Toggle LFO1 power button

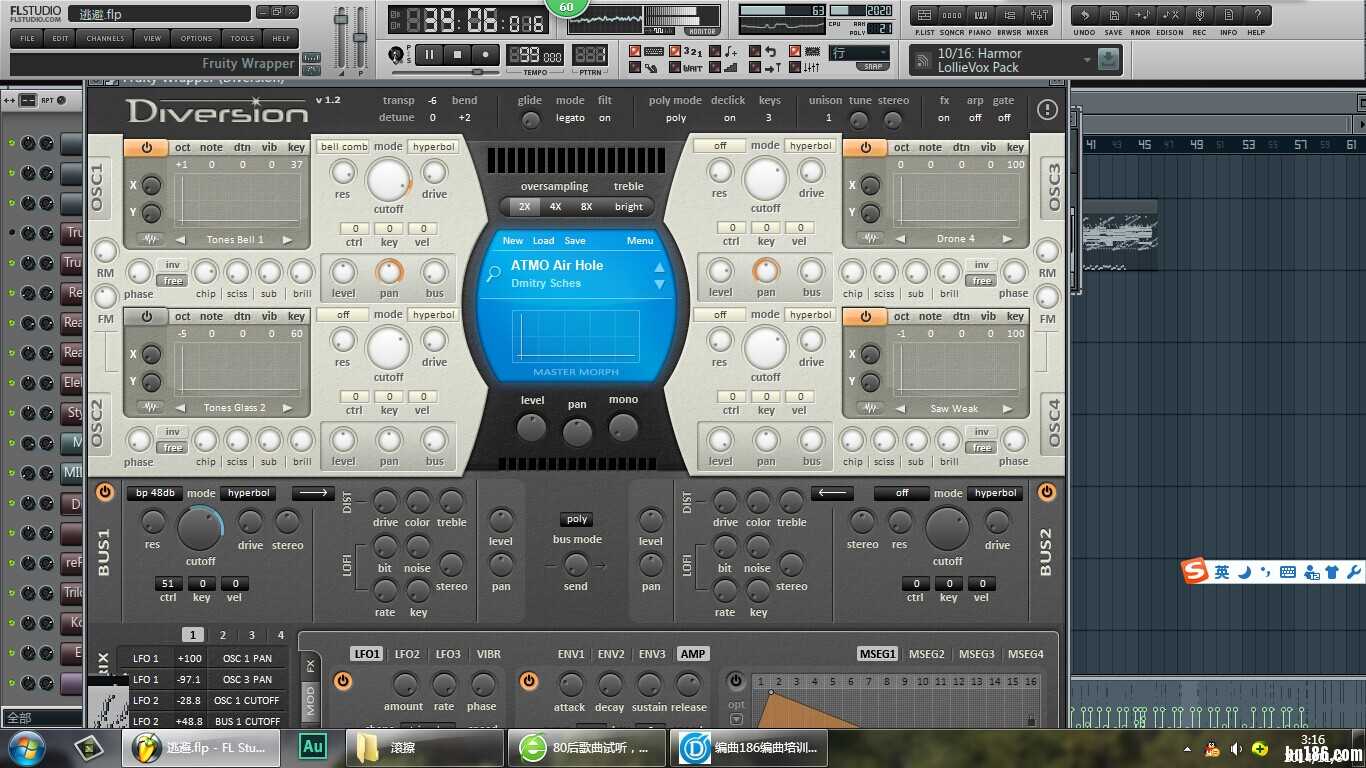pyautogui.click(x=342, y=681)
